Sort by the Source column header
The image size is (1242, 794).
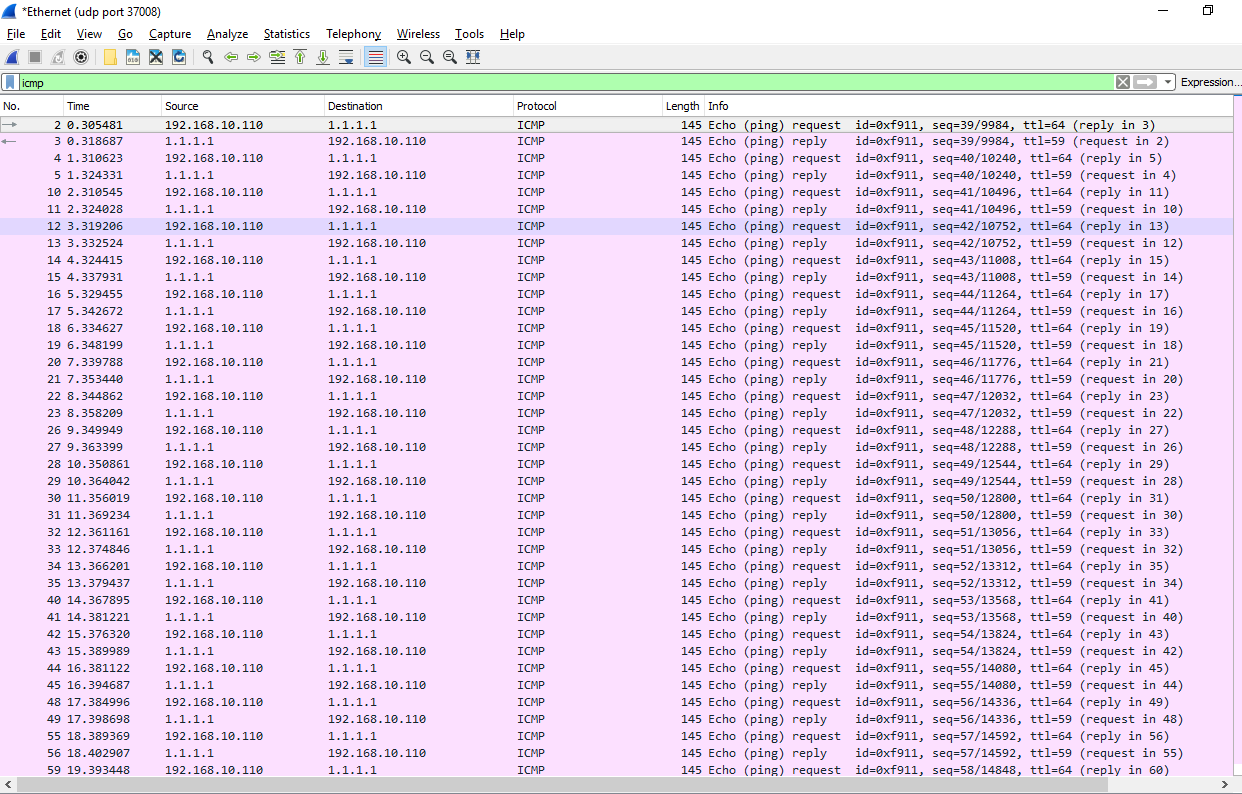243,106
